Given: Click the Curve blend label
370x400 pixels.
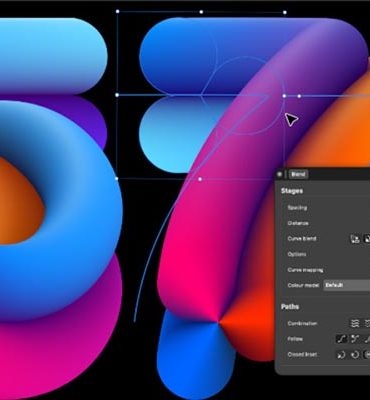Looking at the screenshot, I should (x=302, y=239).
